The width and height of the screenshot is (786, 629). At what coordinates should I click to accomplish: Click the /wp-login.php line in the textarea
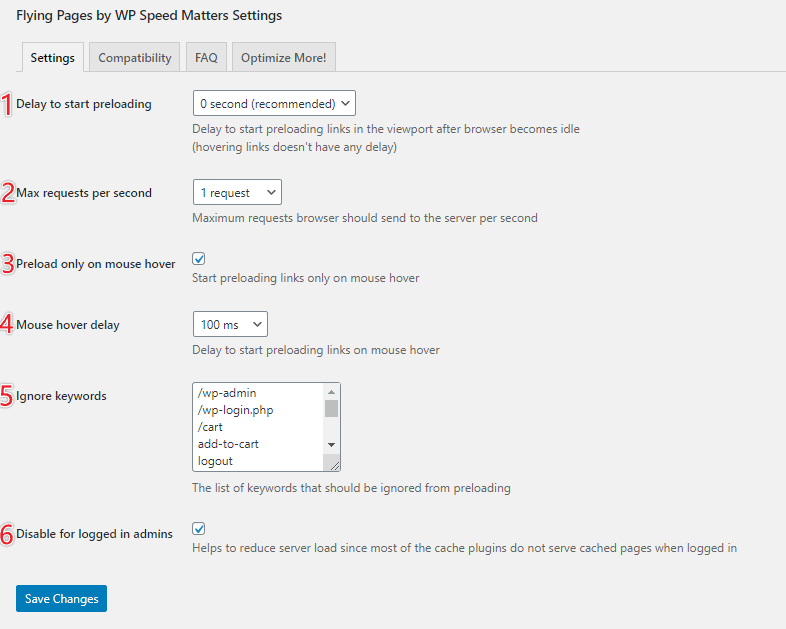235,410
